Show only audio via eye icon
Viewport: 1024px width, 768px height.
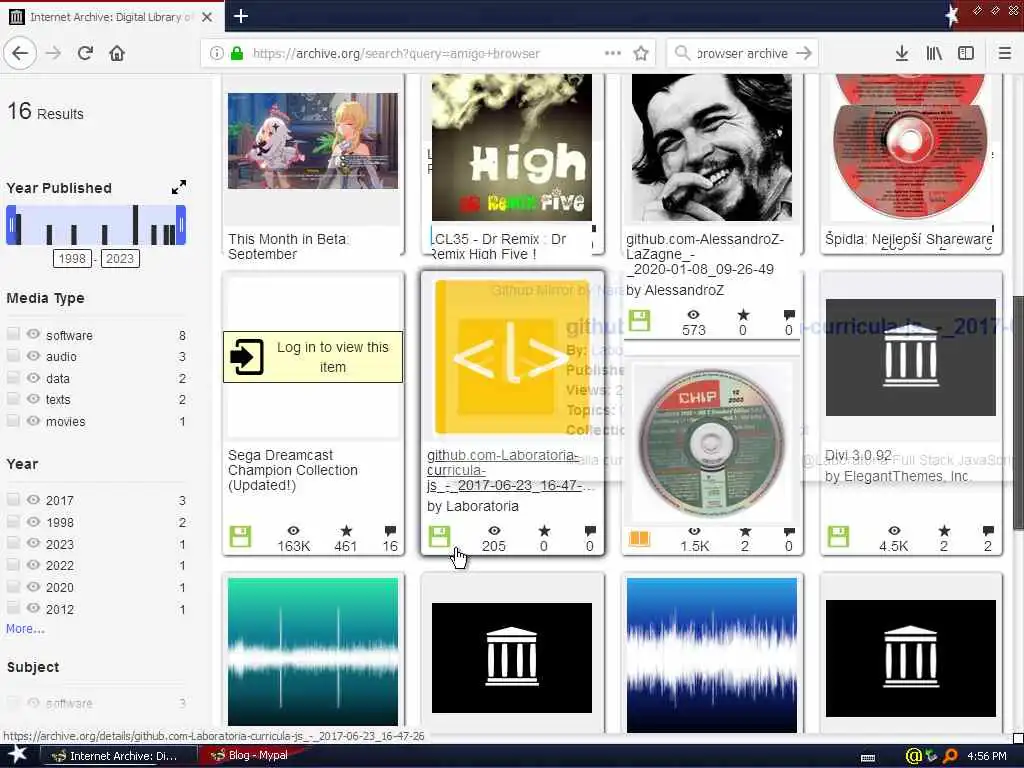pos(33,356)
